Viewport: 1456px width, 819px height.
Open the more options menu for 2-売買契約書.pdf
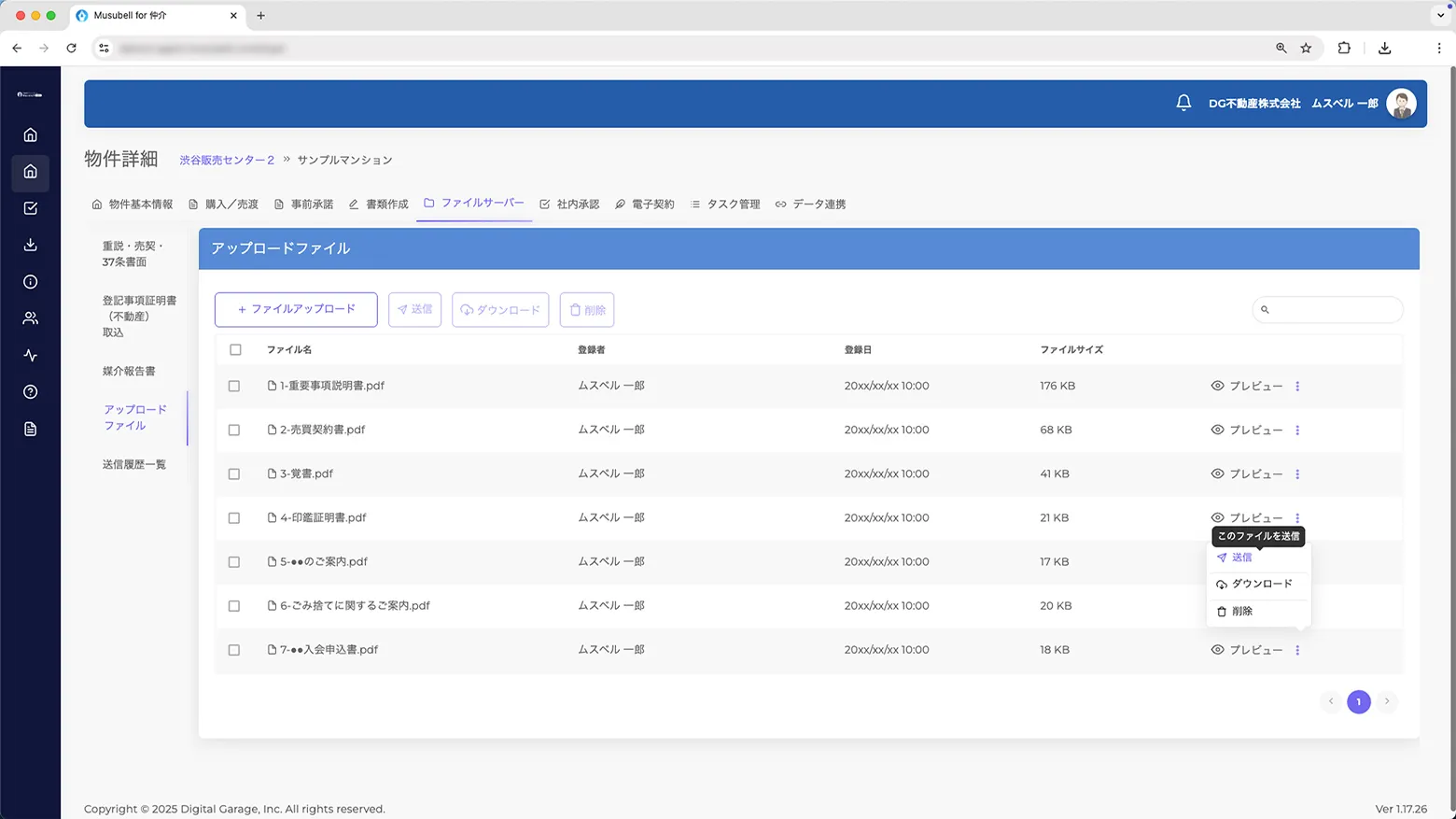1297,431
